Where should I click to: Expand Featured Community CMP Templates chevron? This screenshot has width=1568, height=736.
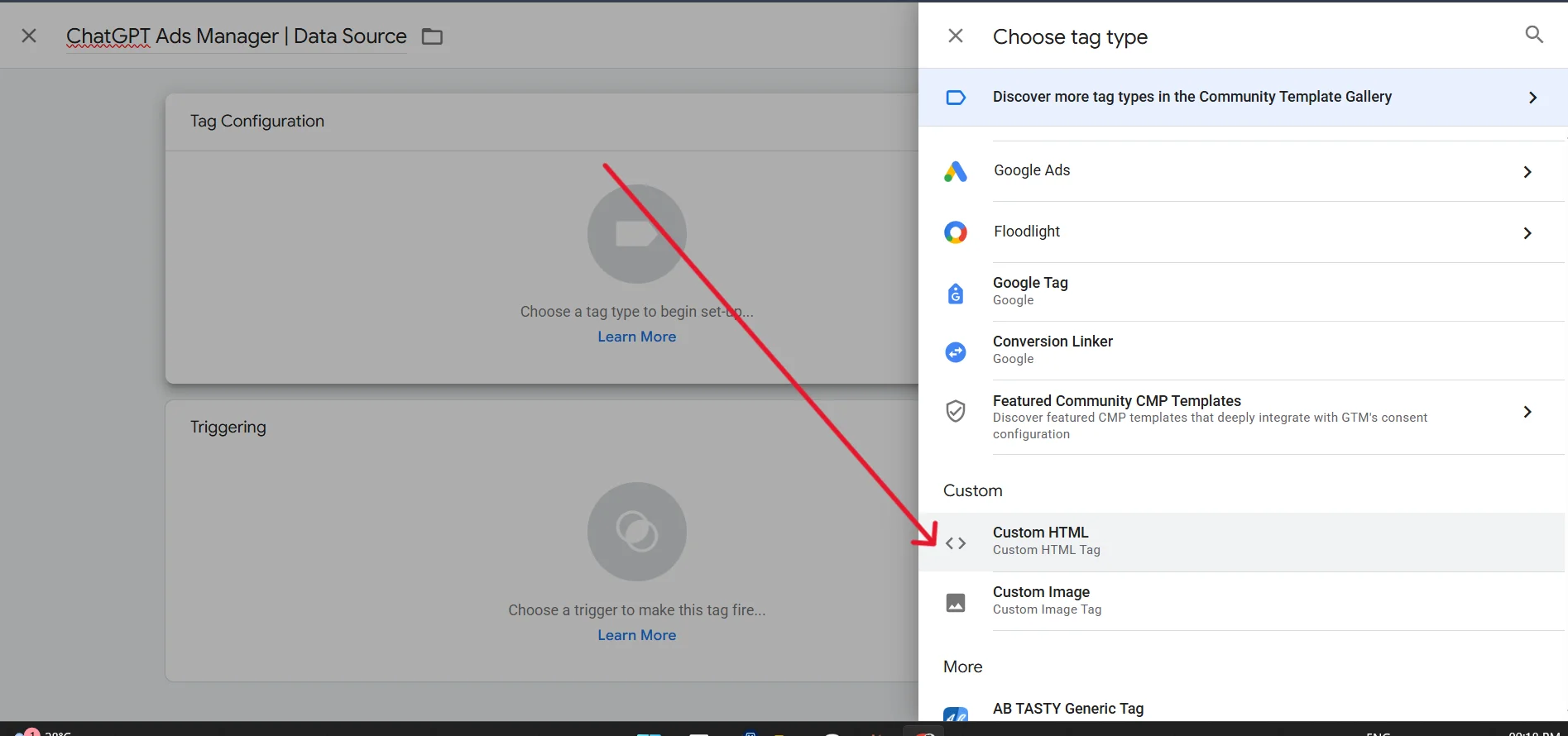[x=1527, y=412]
